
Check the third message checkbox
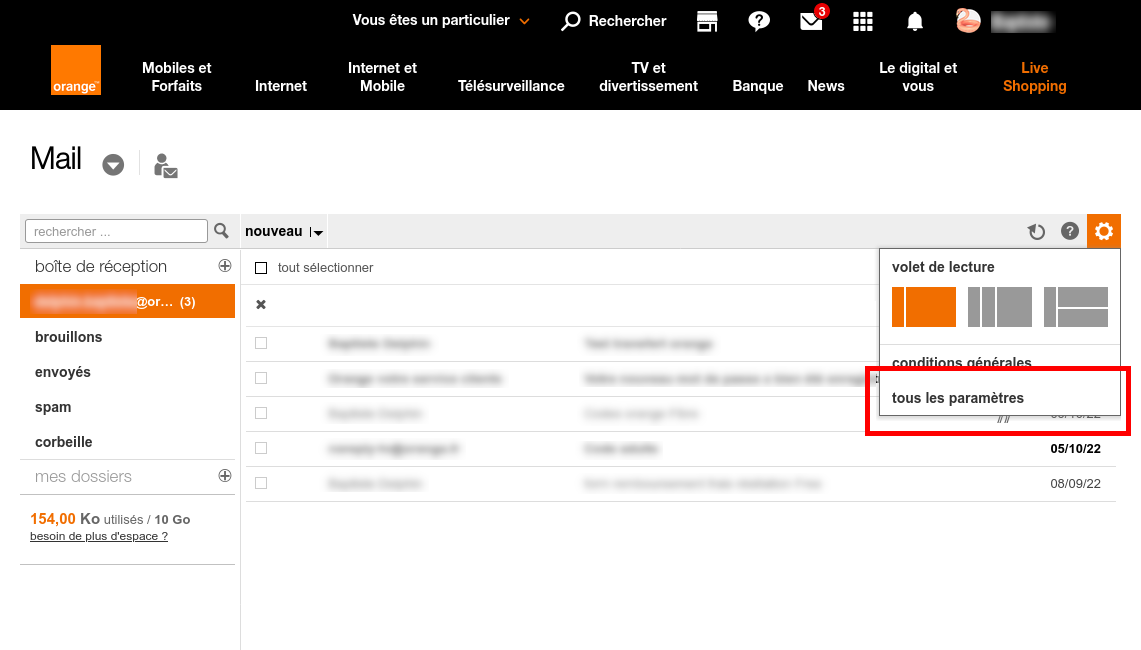(x=261, y=413)
